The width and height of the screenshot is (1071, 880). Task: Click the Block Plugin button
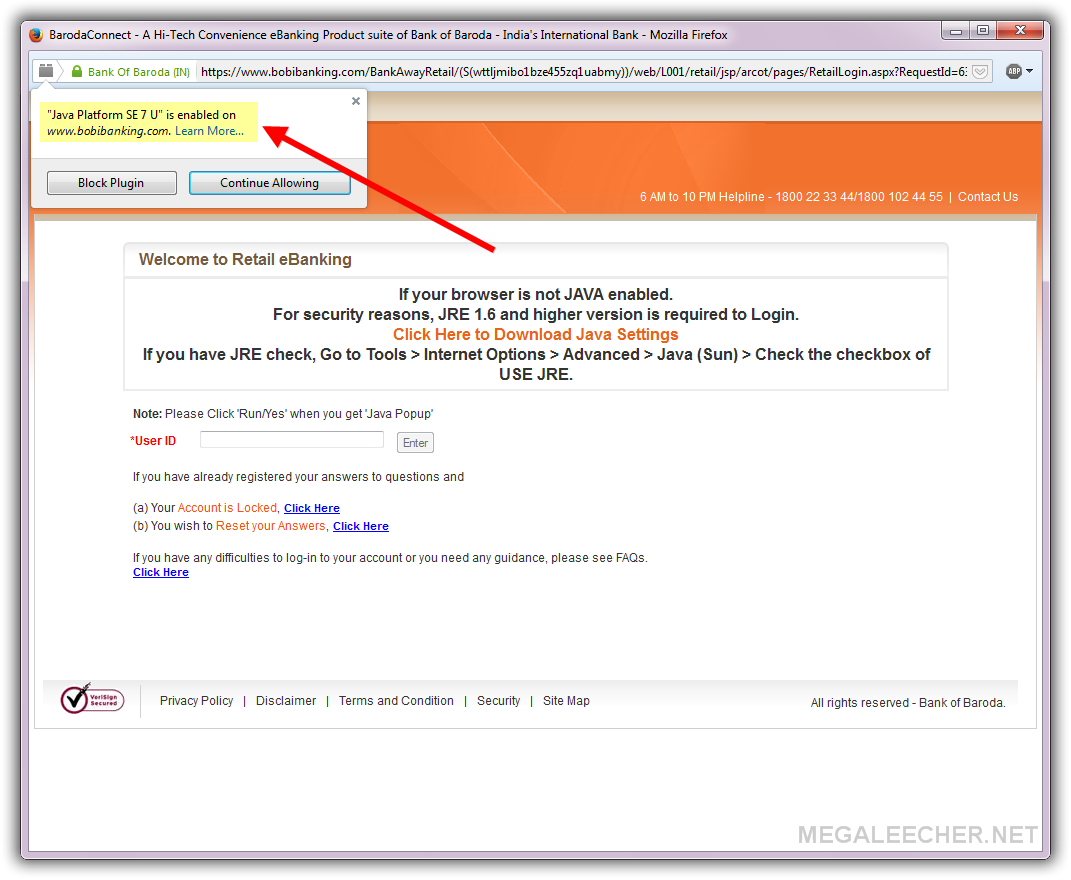pos(111,183)
